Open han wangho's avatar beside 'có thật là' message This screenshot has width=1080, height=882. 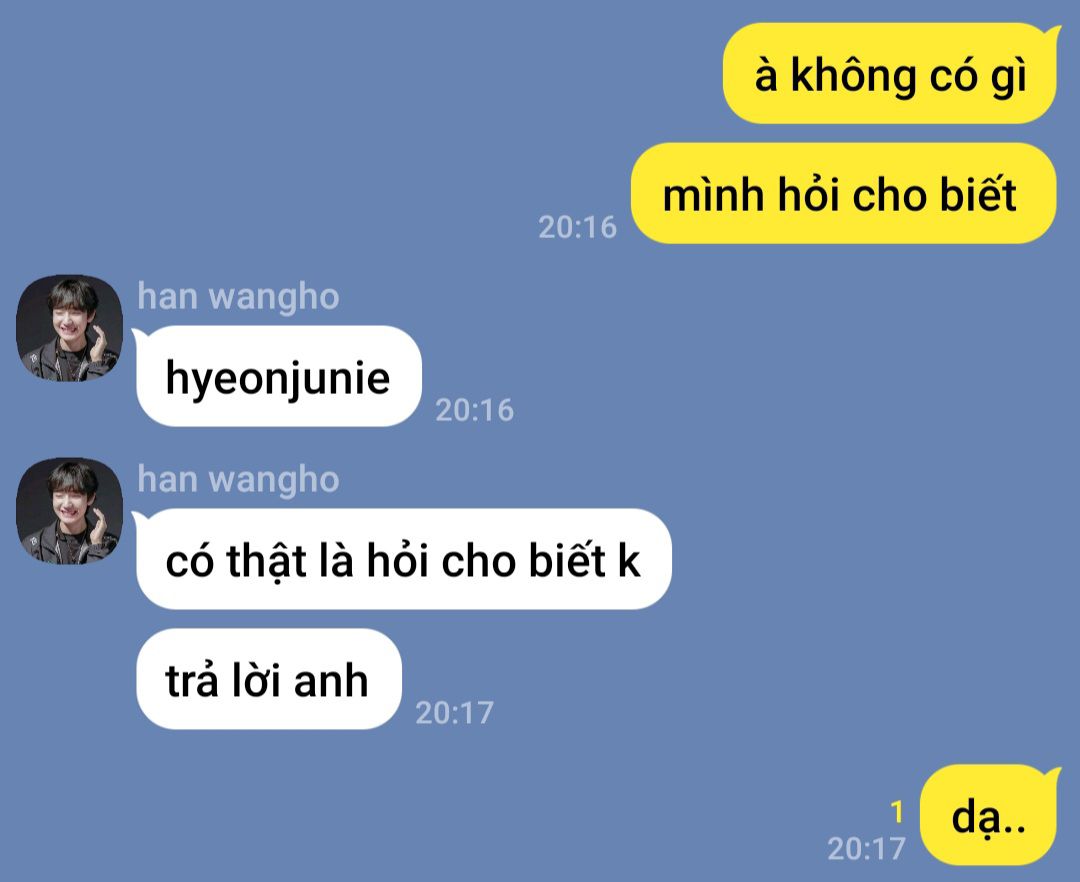[70, 511]
